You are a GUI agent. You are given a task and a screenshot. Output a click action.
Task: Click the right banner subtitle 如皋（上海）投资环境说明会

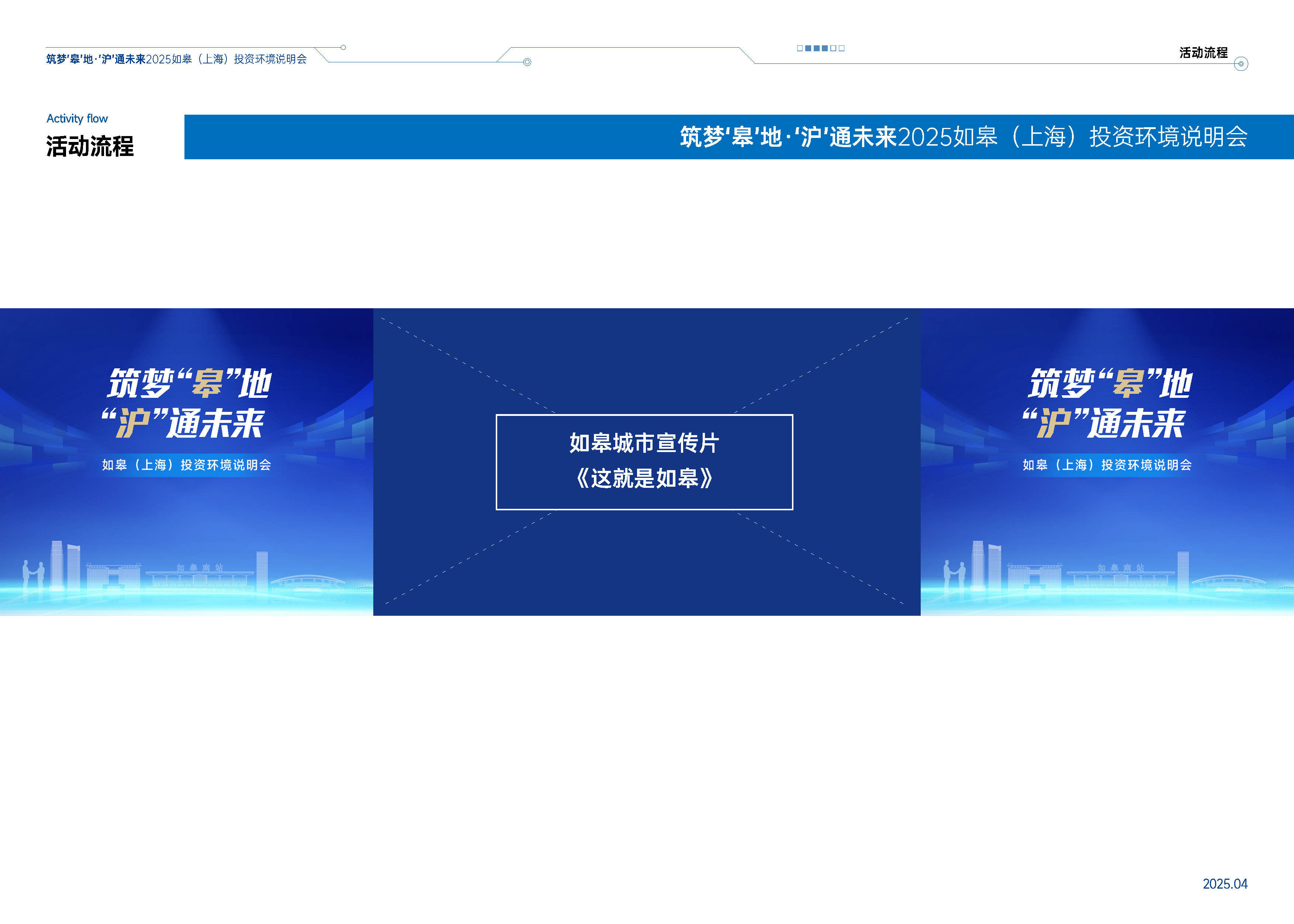[1107, 465]
